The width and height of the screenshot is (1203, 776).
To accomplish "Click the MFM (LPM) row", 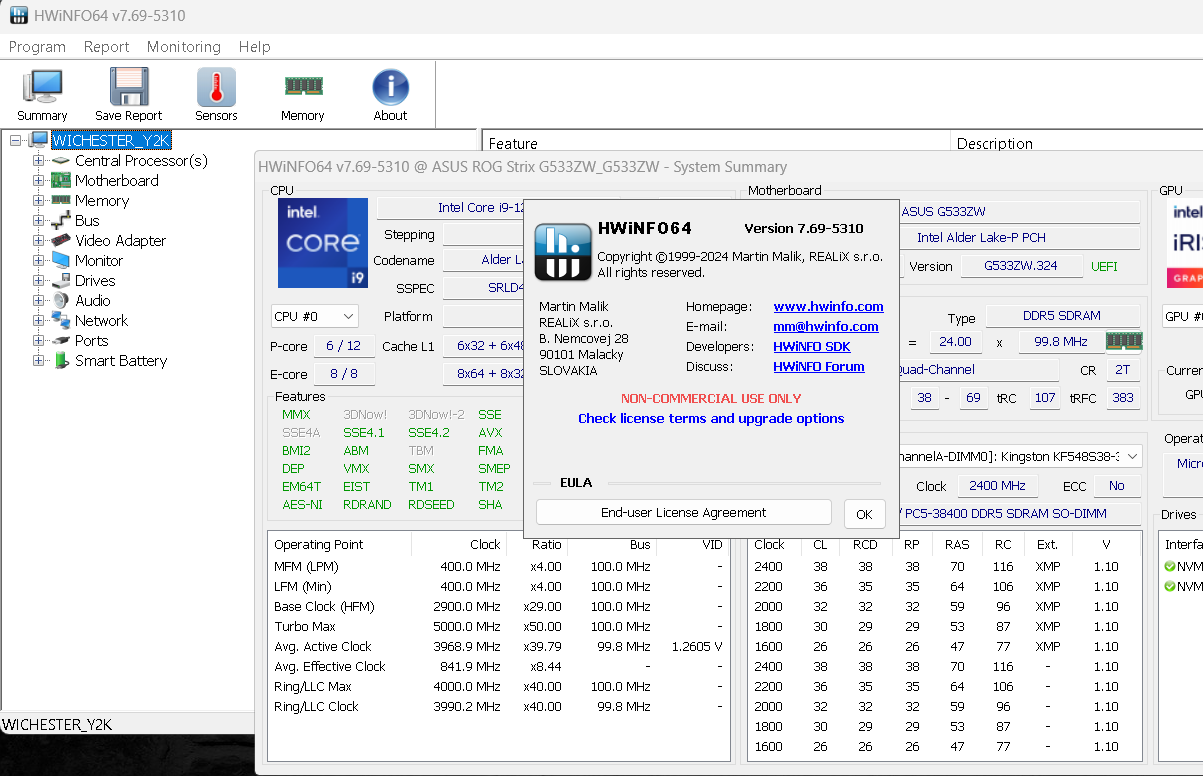I will tap(498, 567).
